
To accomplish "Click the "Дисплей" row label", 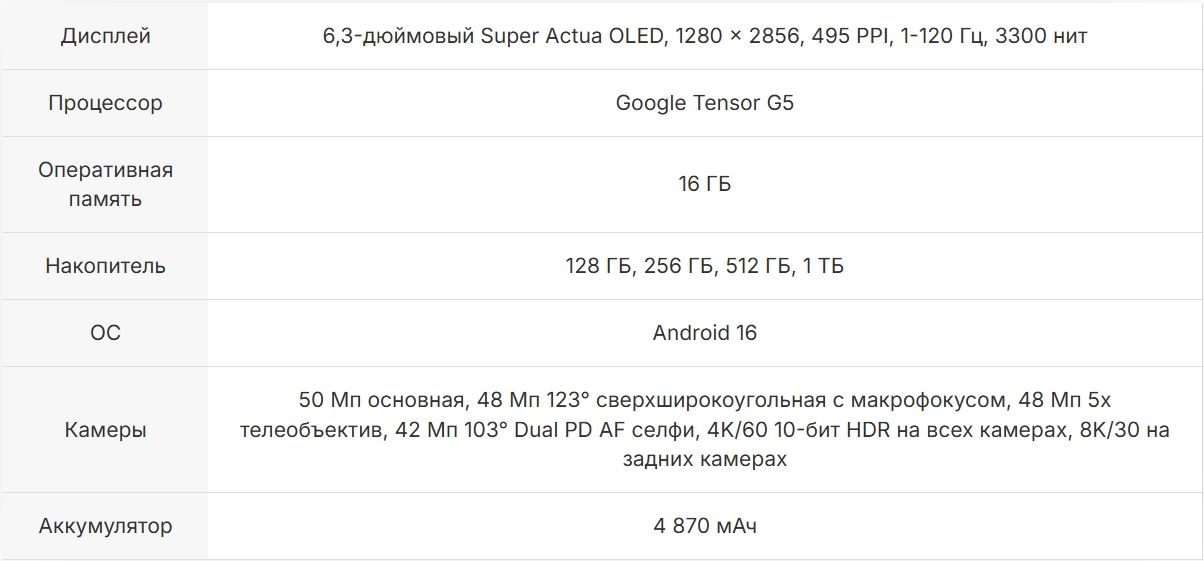I will [x=105, y=36].
